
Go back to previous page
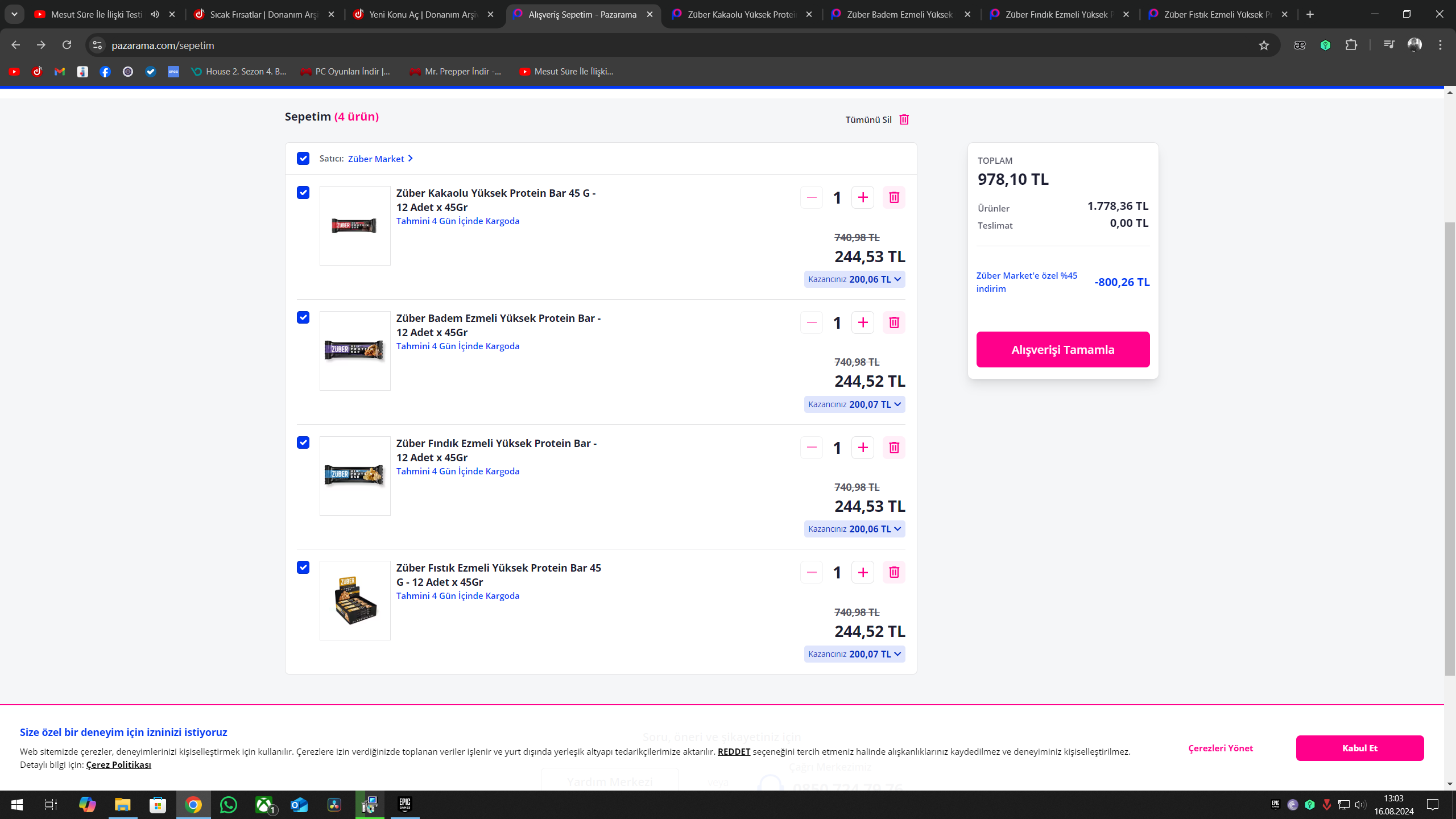pyautogui.click(x=15, y=45)
